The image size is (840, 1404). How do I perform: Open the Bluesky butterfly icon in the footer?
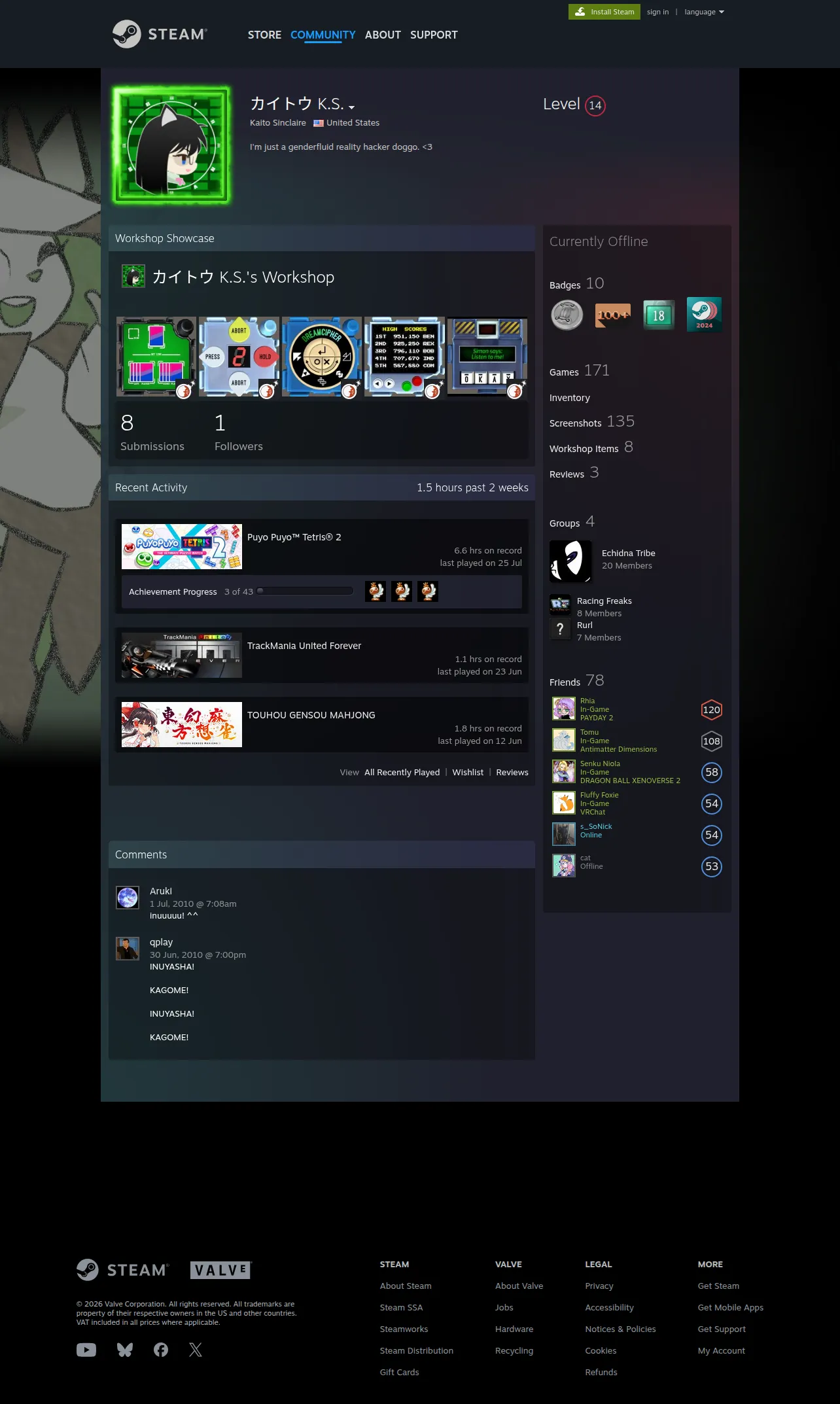point(125,1350)
